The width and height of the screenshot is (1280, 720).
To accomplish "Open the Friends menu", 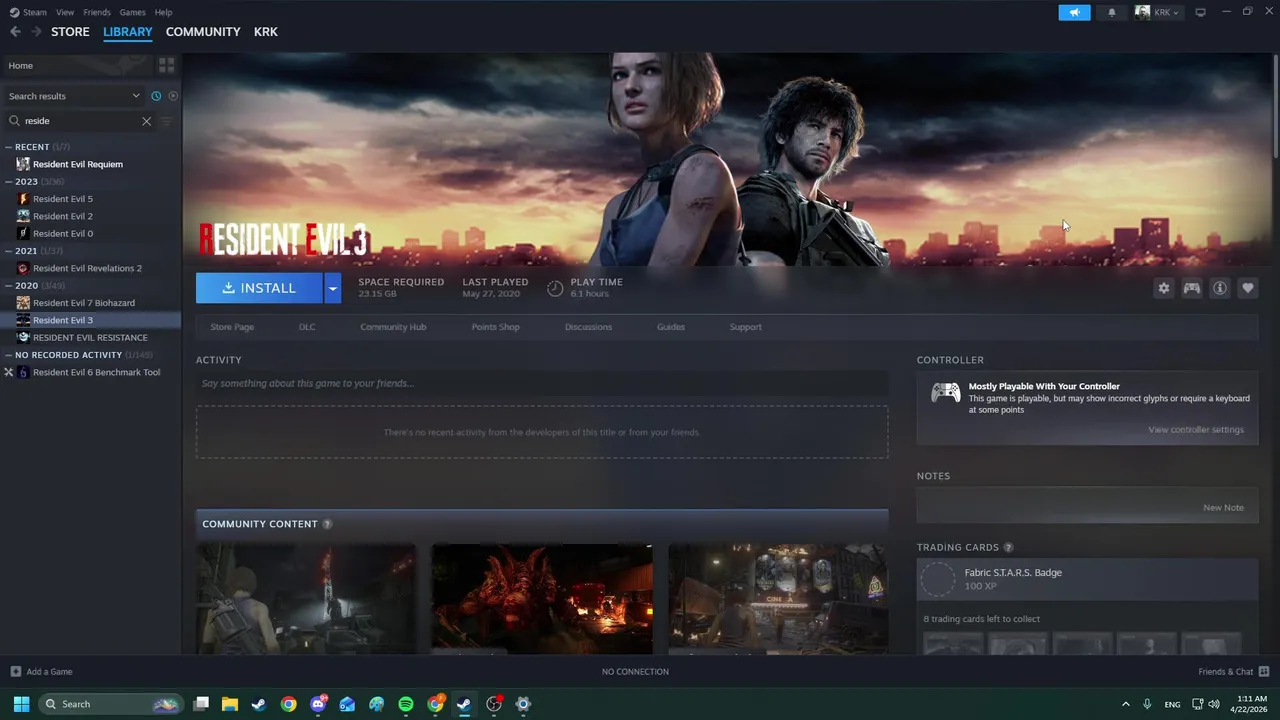I will [x=97, y=12].
